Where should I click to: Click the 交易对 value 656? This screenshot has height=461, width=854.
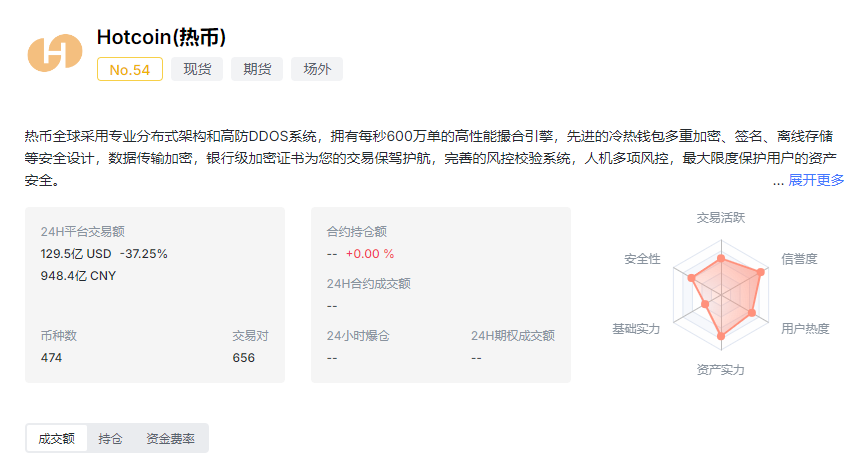(x=244, y=357)
